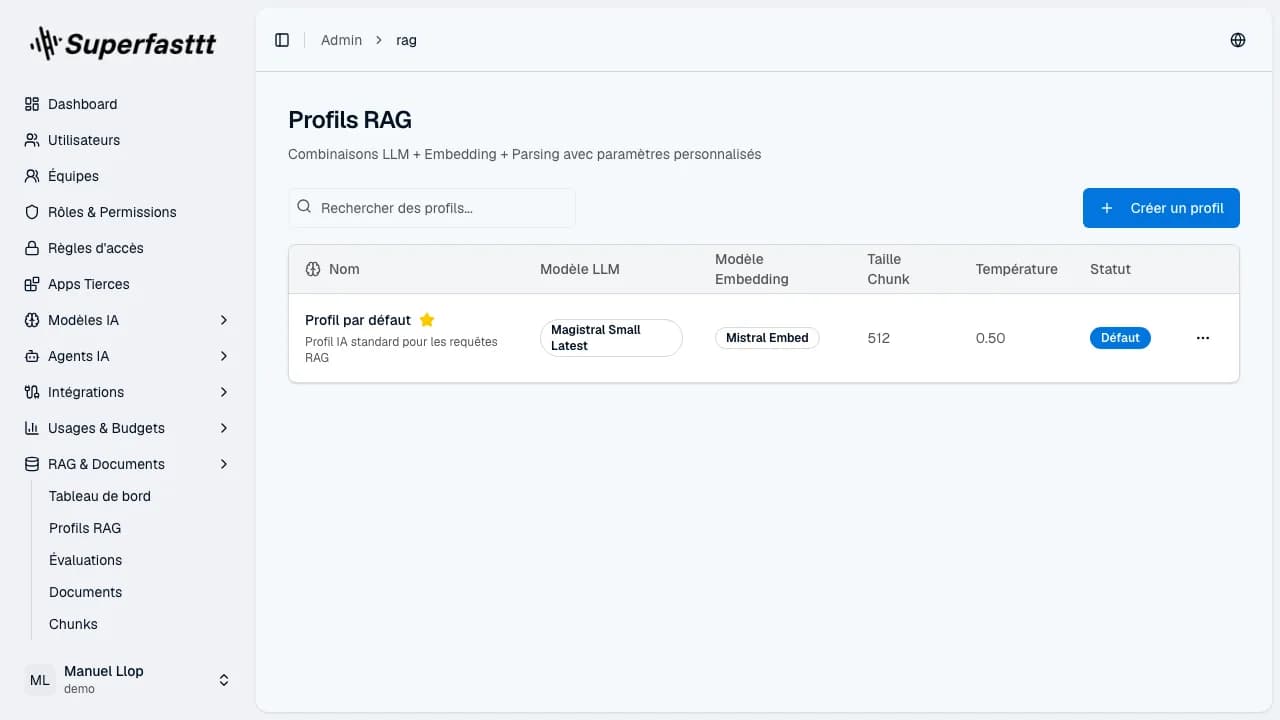Viewport: 1280px width, 720px height.
Task: Click the Modèle LLM column header
Action: point(580,269)
